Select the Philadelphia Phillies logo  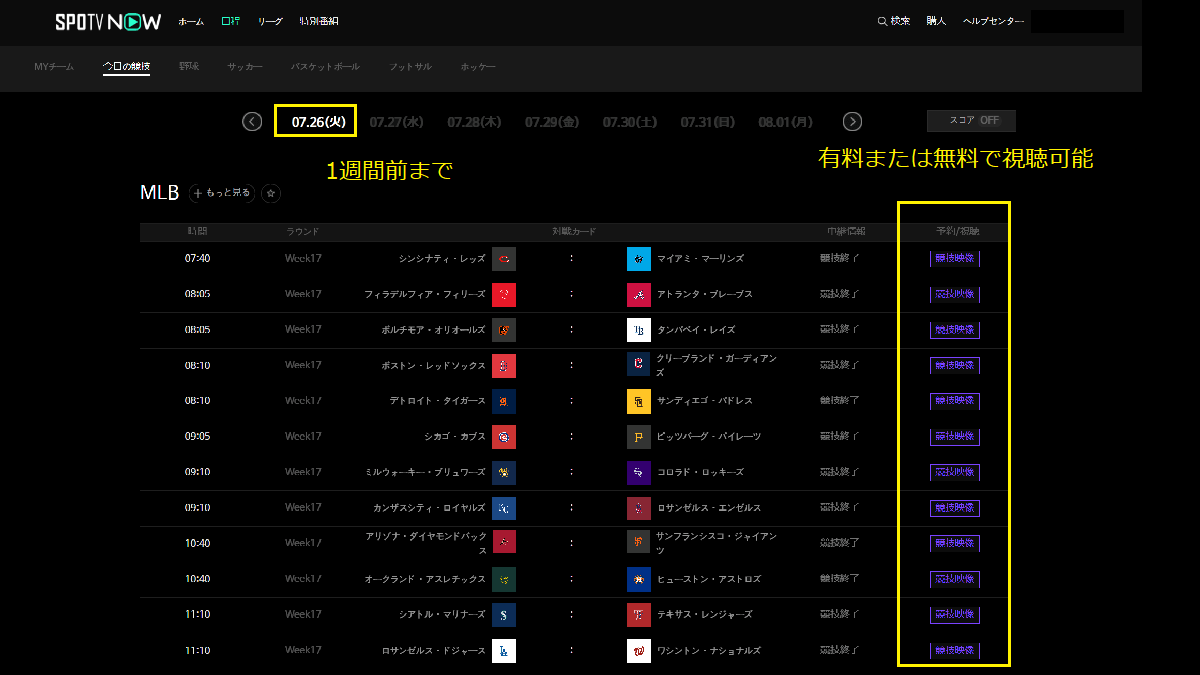[x=504, y=294]
